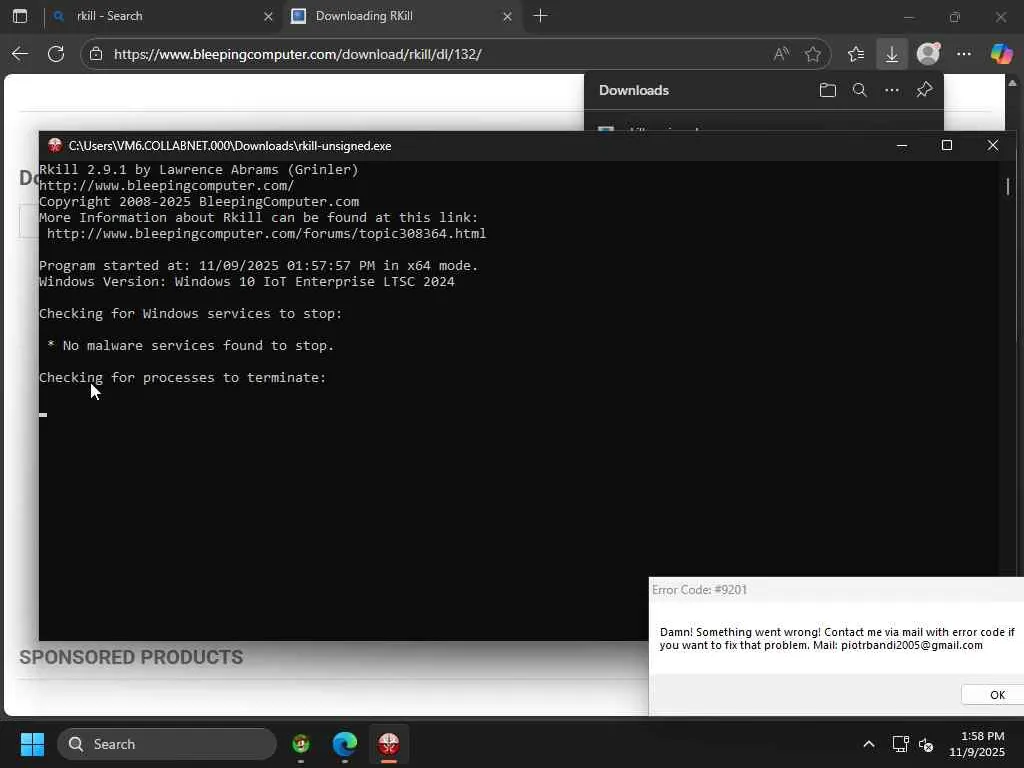
Task: Open the Edge tab actions menu icon
Action: [20, 16]
